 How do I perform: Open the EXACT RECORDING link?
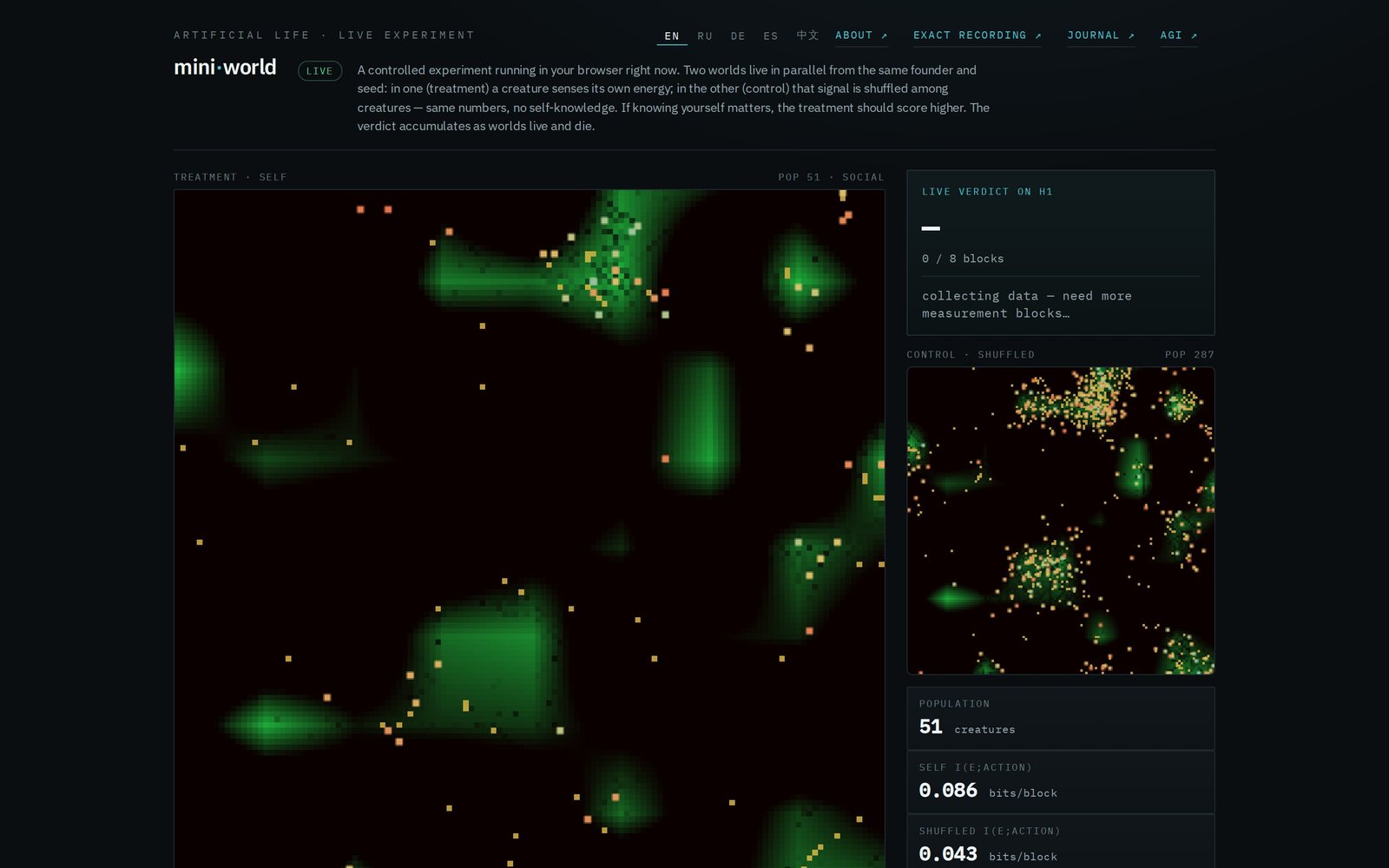978,36
